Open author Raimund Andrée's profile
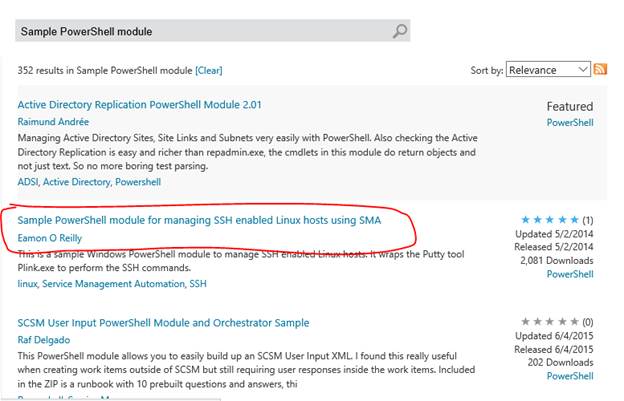Screen dimensions: 624x401 pyautogui.click(x=53, y=120)
